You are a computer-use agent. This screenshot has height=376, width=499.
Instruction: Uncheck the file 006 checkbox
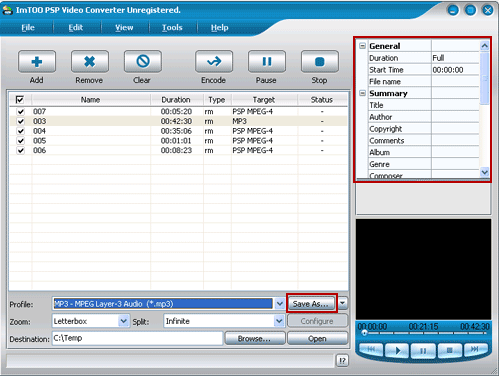click(x=21, y=151)
